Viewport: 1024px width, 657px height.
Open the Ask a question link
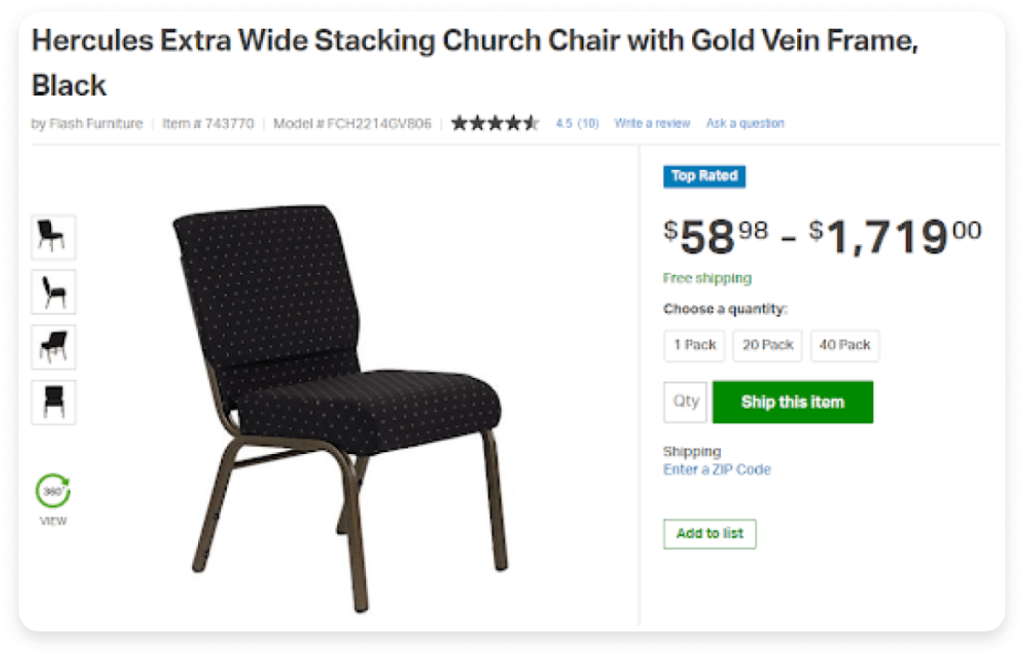click(745, 123)
